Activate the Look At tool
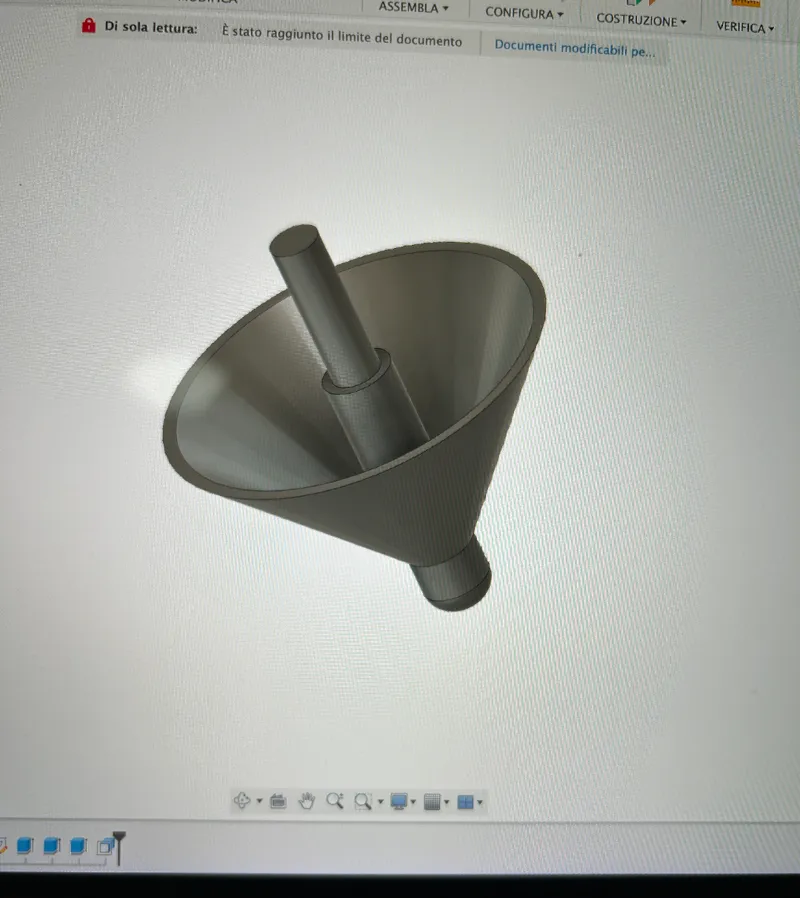The height and width of the screenshot is (898, 800). pyautogui.click(x=278, y=801)
